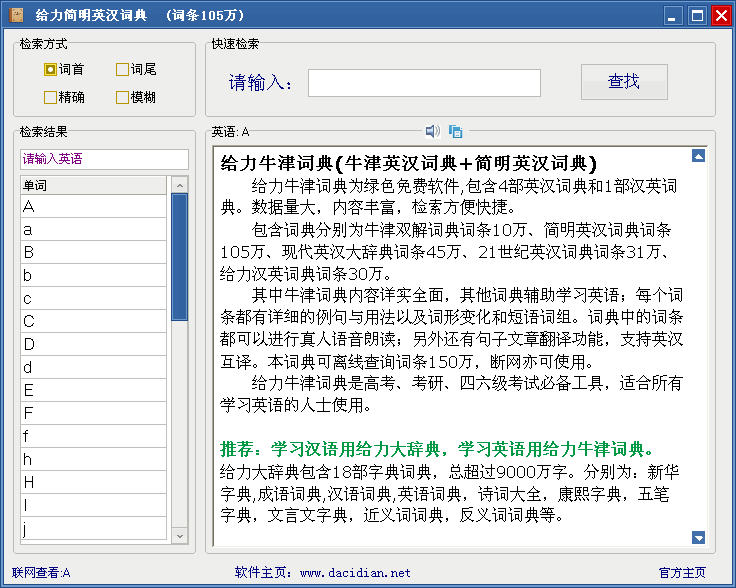This screenshot has width=736, height=588.
Task: Select lowercase 'b' in word list
Action: point(93,275)
